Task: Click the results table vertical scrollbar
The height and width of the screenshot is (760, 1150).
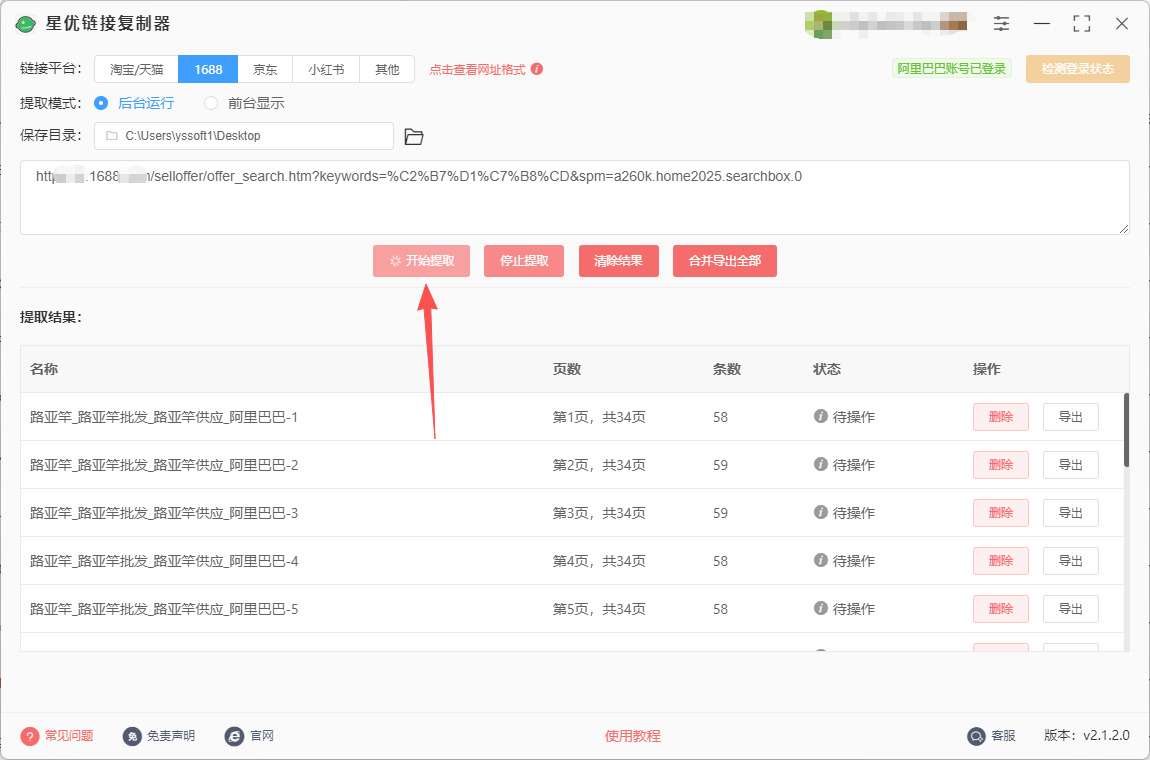Action: point(1126,430)
